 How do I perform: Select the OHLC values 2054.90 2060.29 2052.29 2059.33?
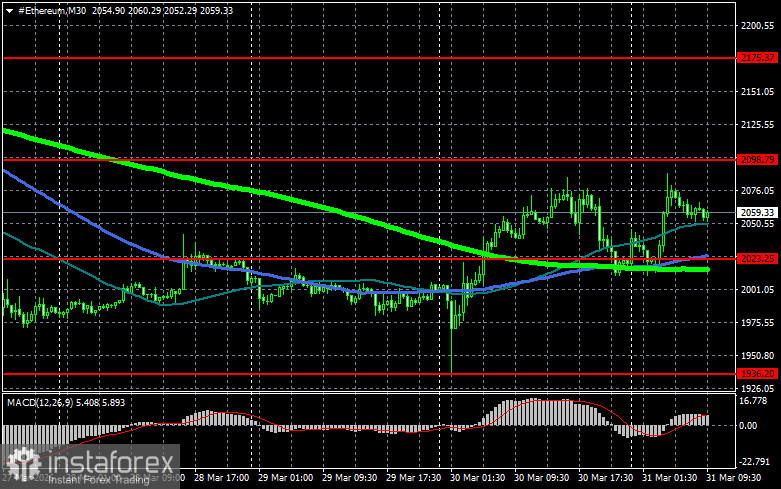click(162, 10)
